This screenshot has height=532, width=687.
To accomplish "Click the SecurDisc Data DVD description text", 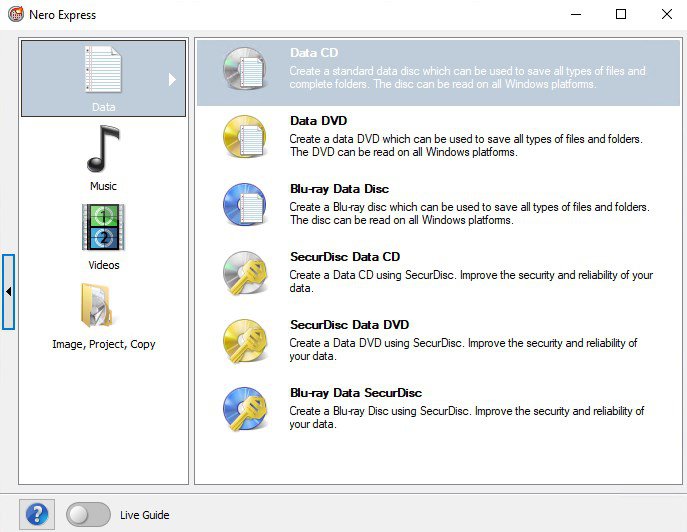I will [463, 349].
